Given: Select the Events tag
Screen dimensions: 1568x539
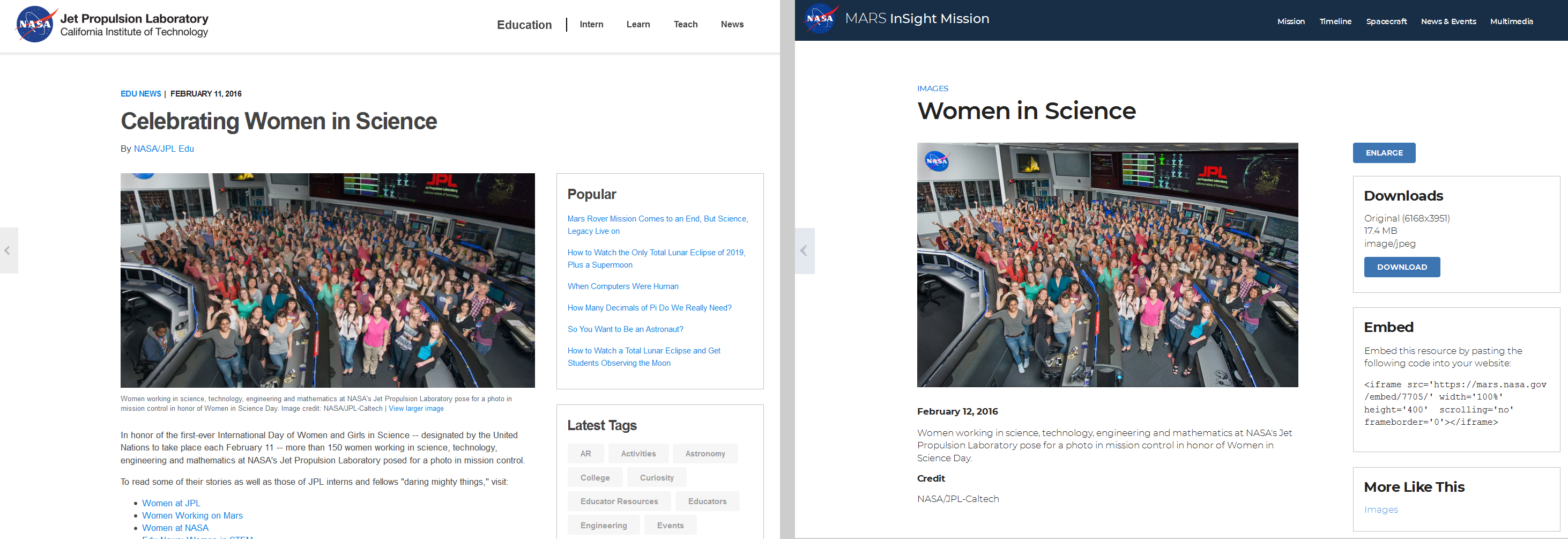Looking at the screenshot, I should 670,525.
